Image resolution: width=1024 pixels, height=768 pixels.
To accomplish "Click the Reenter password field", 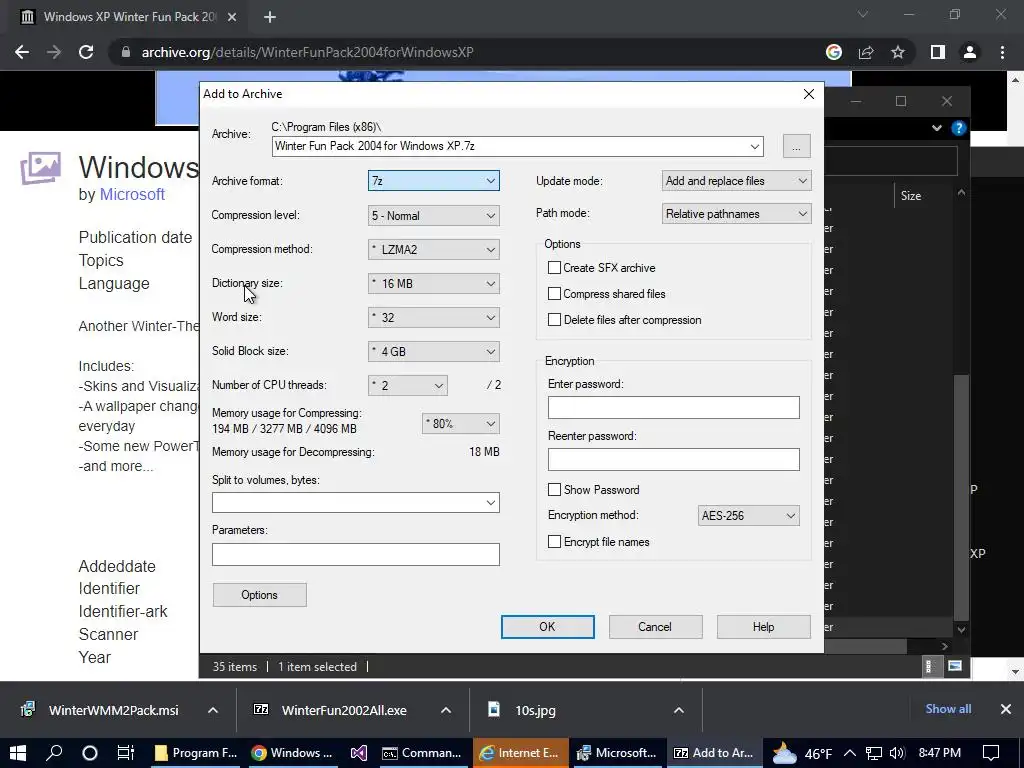I will click(673, 459).
